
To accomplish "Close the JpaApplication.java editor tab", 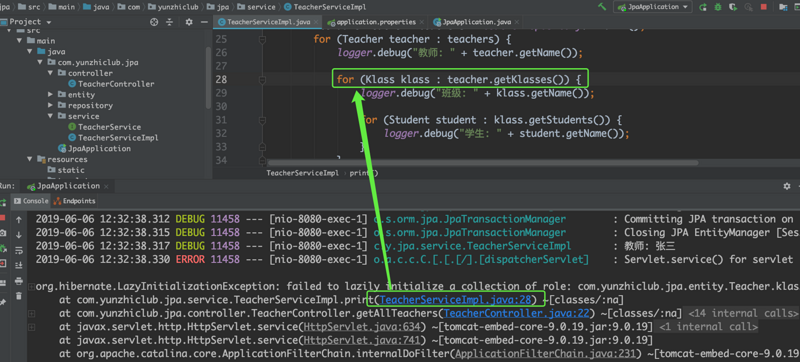I will (x=517, y=22).
